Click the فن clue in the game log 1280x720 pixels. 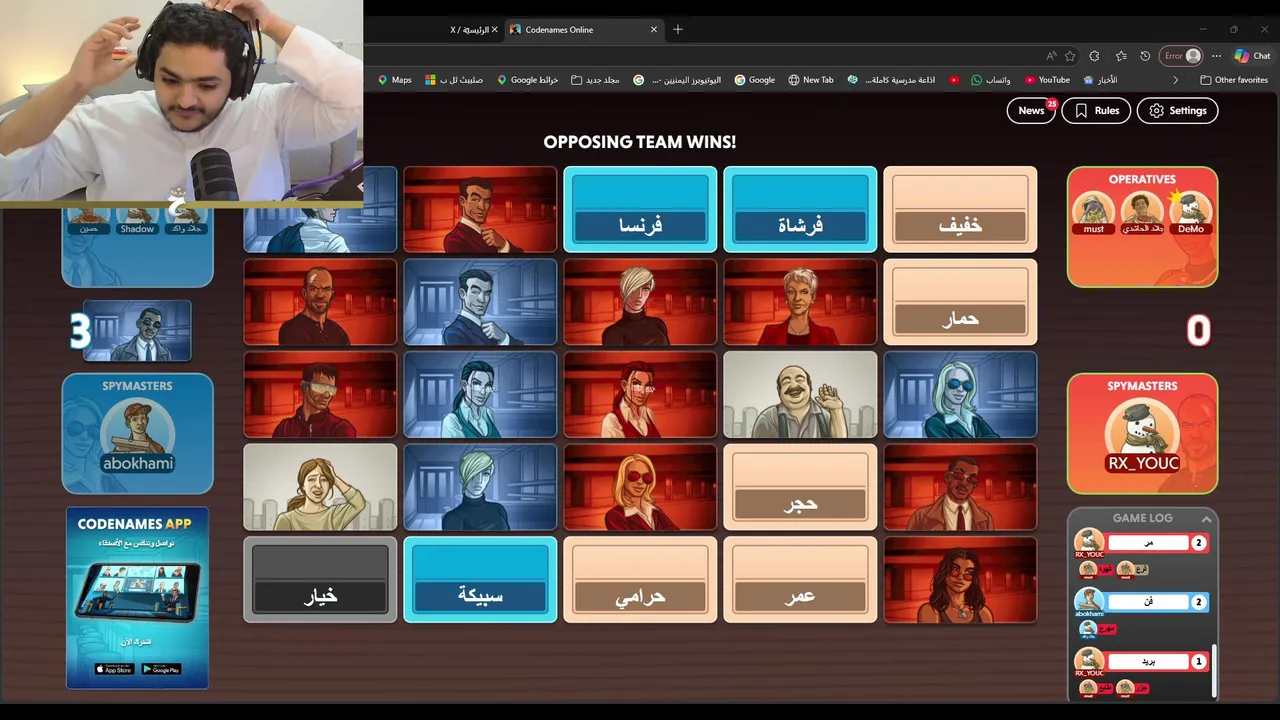click(x=1149, y=602)
